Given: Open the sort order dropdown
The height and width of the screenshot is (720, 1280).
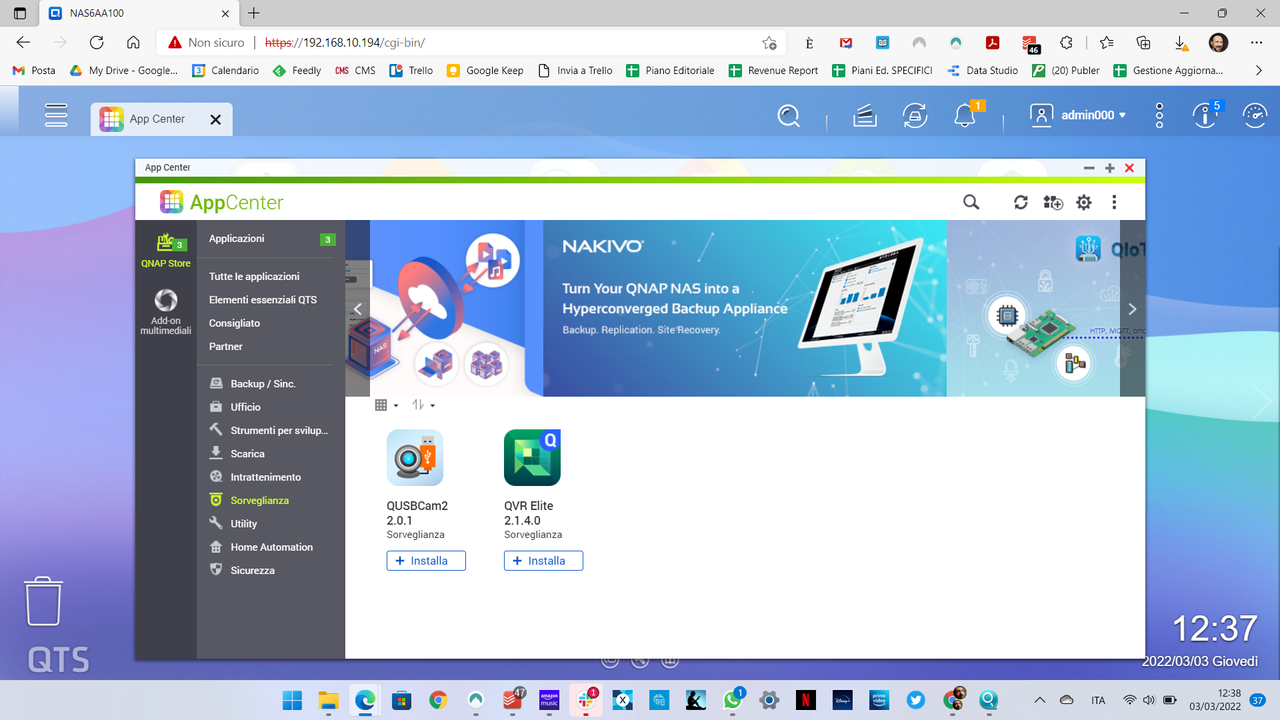Looking at the screenshot, I should coord(424,405).
